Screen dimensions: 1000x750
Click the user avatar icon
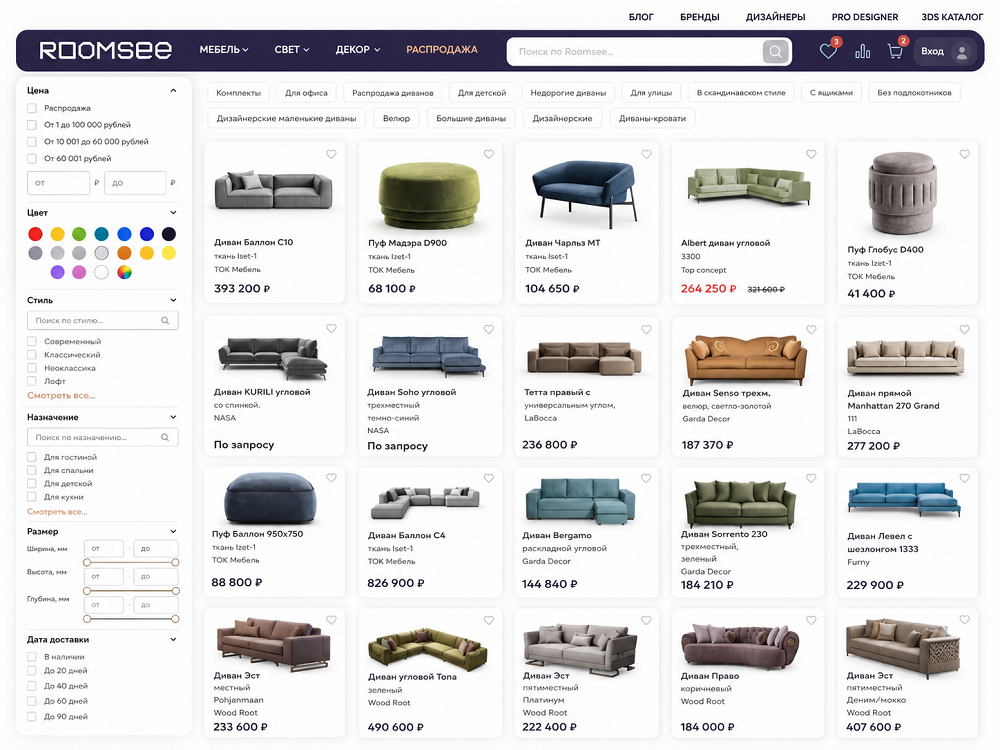(962, 52)
